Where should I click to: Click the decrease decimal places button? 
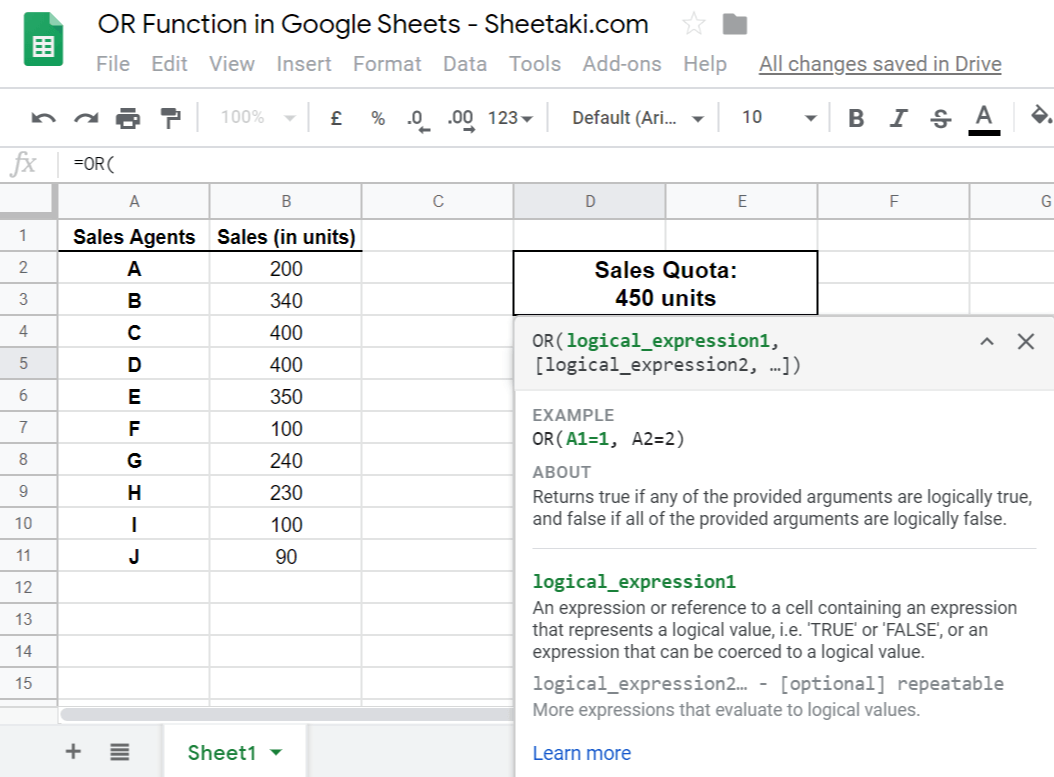point(418,118)
